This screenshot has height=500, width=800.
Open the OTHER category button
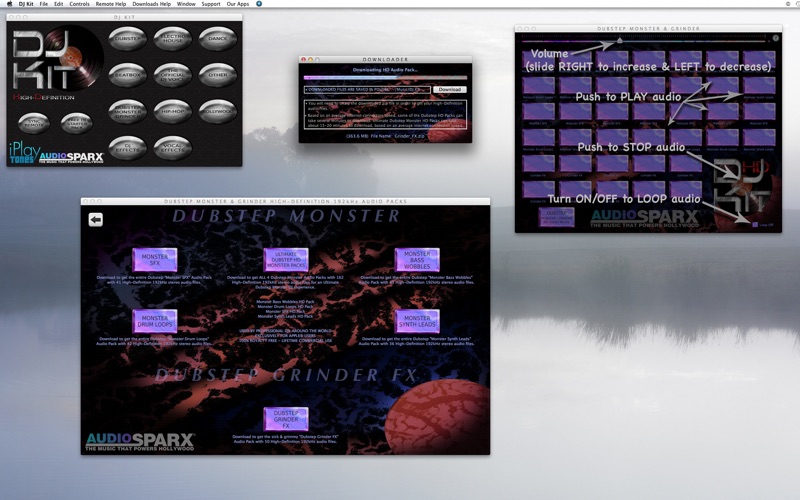click(218, 75)
